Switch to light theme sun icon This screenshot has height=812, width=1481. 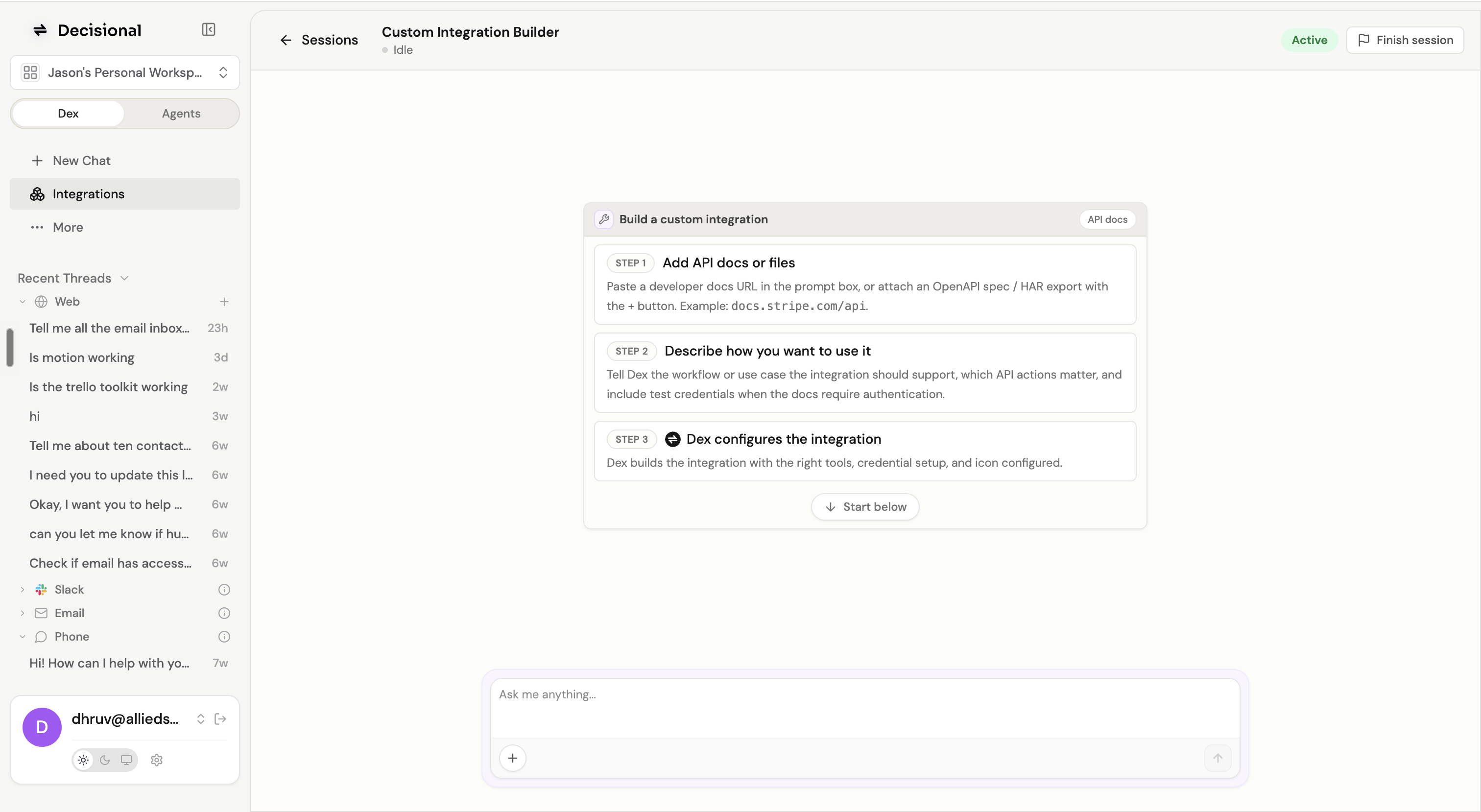pyautogui.click(x=83, y=760)
